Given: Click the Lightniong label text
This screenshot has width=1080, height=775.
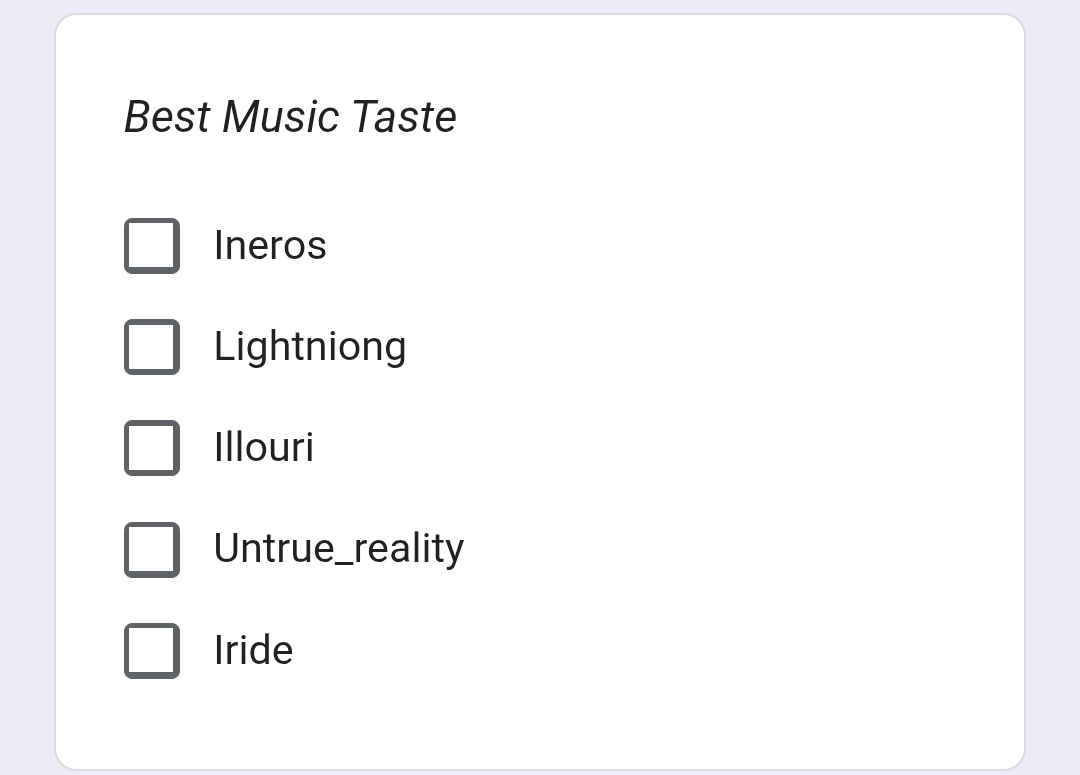Looking at the screenshot, I should (x=310, y=347).
